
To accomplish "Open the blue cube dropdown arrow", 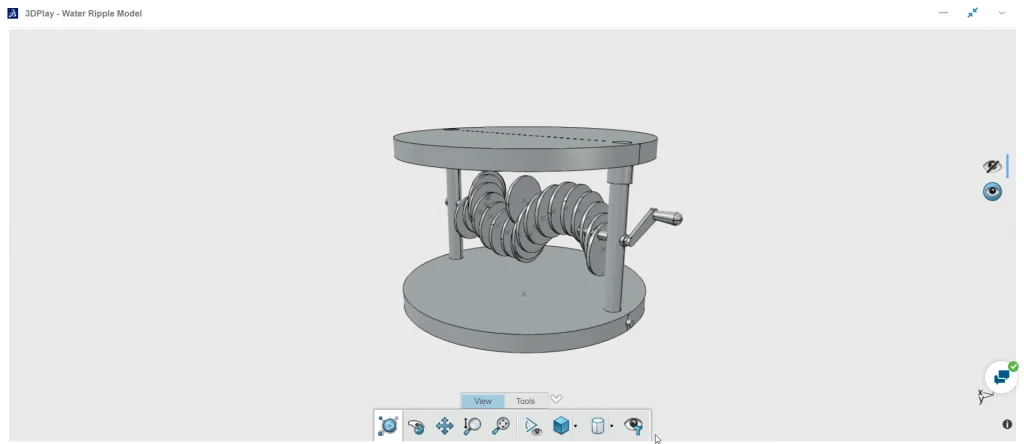I will 575,426.
